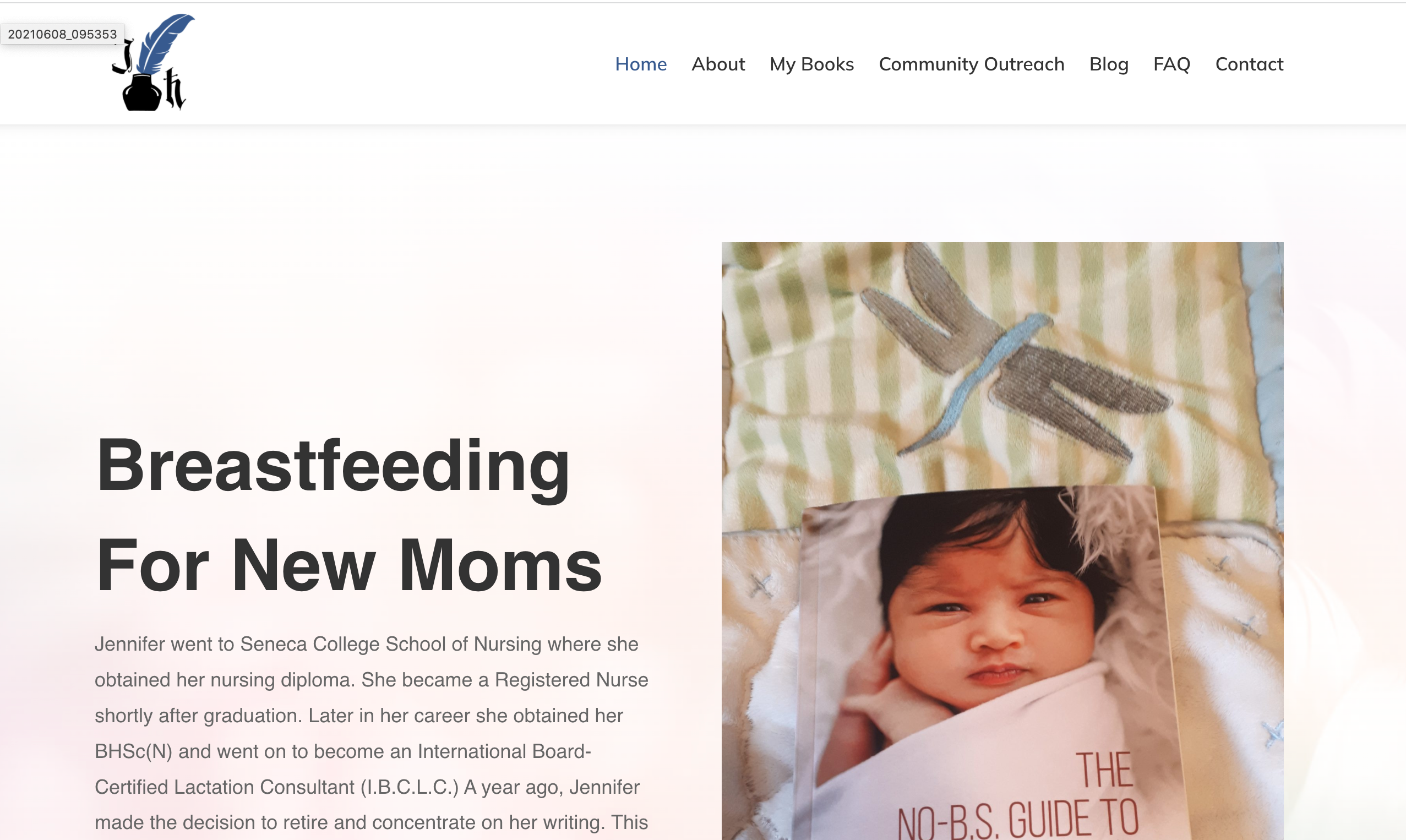Click the word Moms in the headline
The height and width of the screenshot is (840, 1406).
500,565
